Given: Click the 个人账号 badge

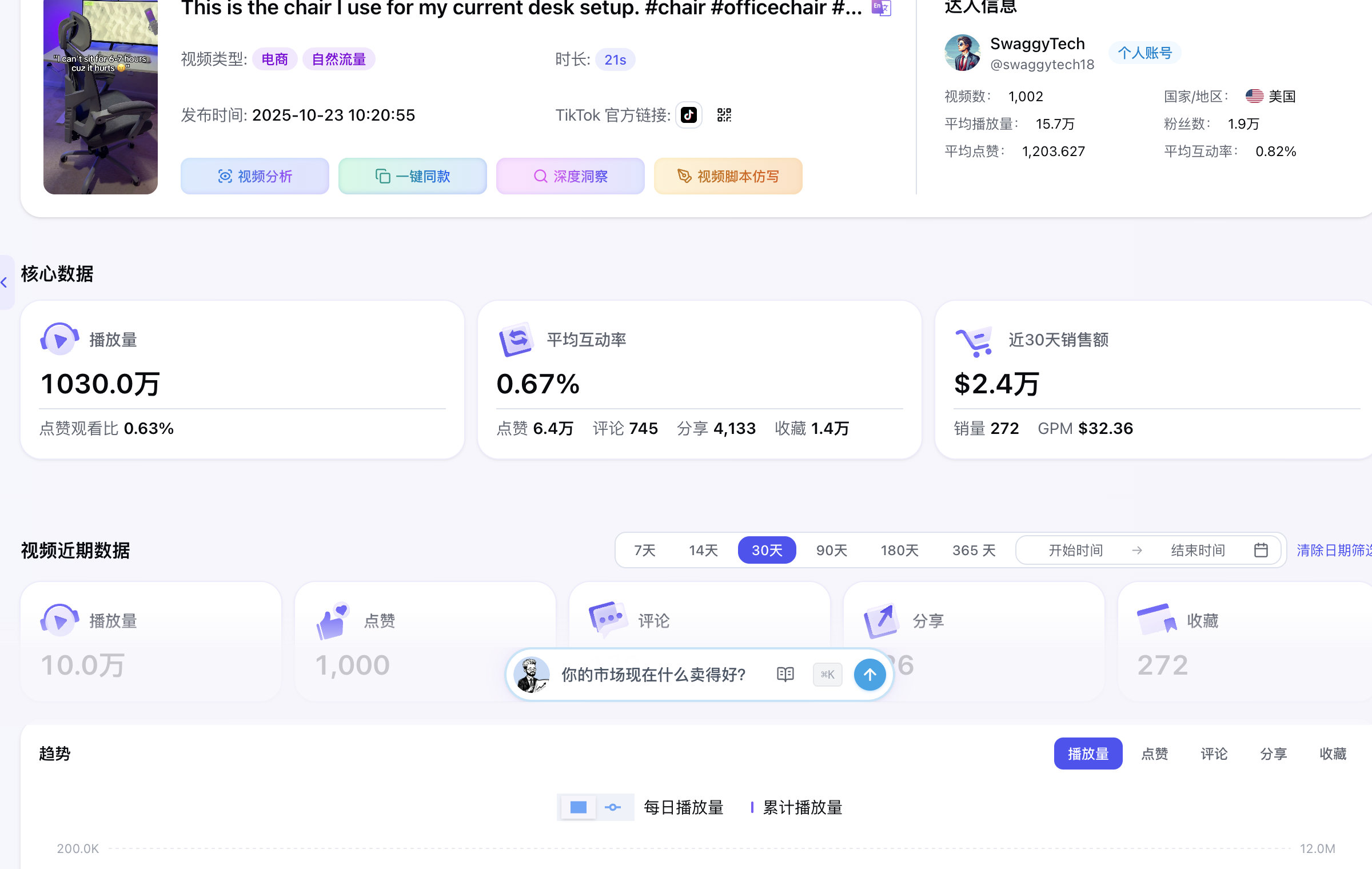Looking at the screenshot, I should (x=1145, y=53).
